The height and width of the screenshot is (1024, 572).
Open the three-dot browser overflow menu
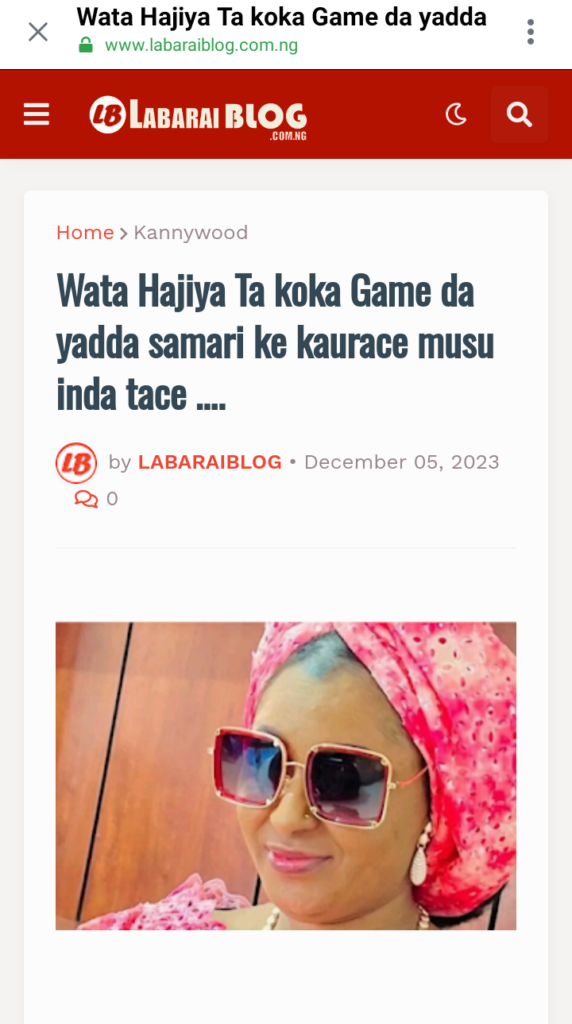[x=530, y=31]
